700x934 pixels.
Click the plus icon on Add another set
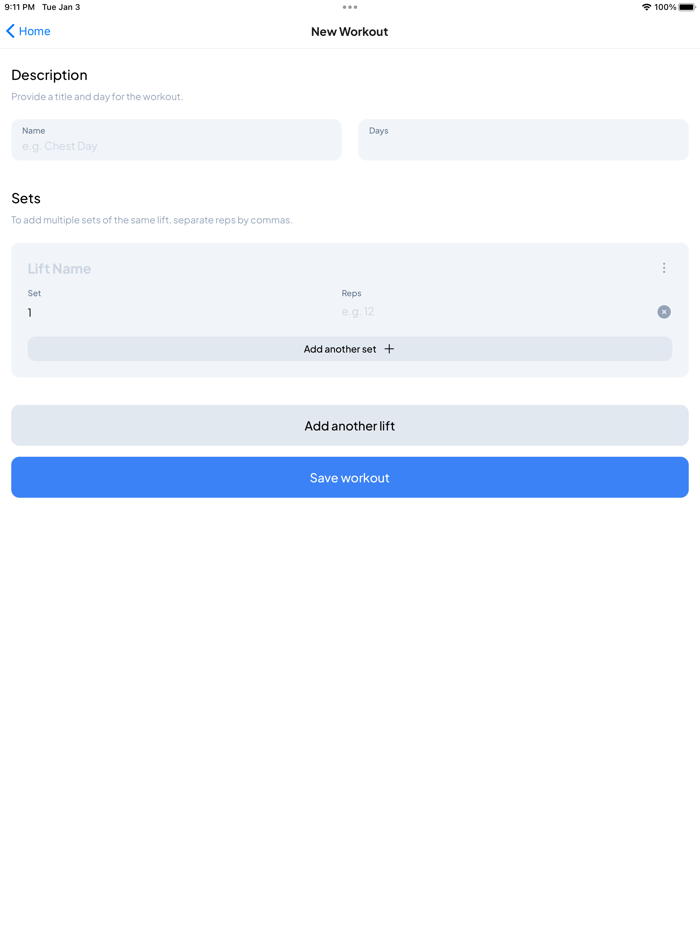coord(388,349)
